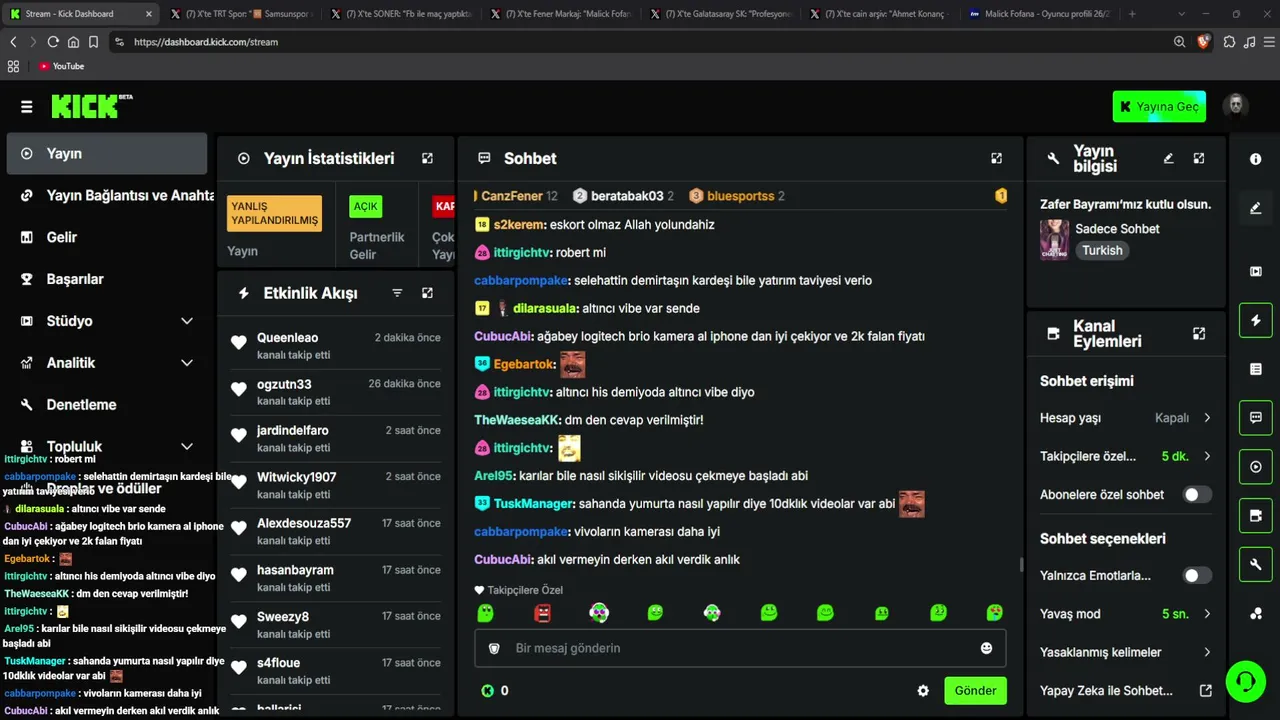Screen dimensions: 1280x720
Task: Click the pencil edit icon in the right rail
Action: pyautogui.click(x=1256, y=208)
